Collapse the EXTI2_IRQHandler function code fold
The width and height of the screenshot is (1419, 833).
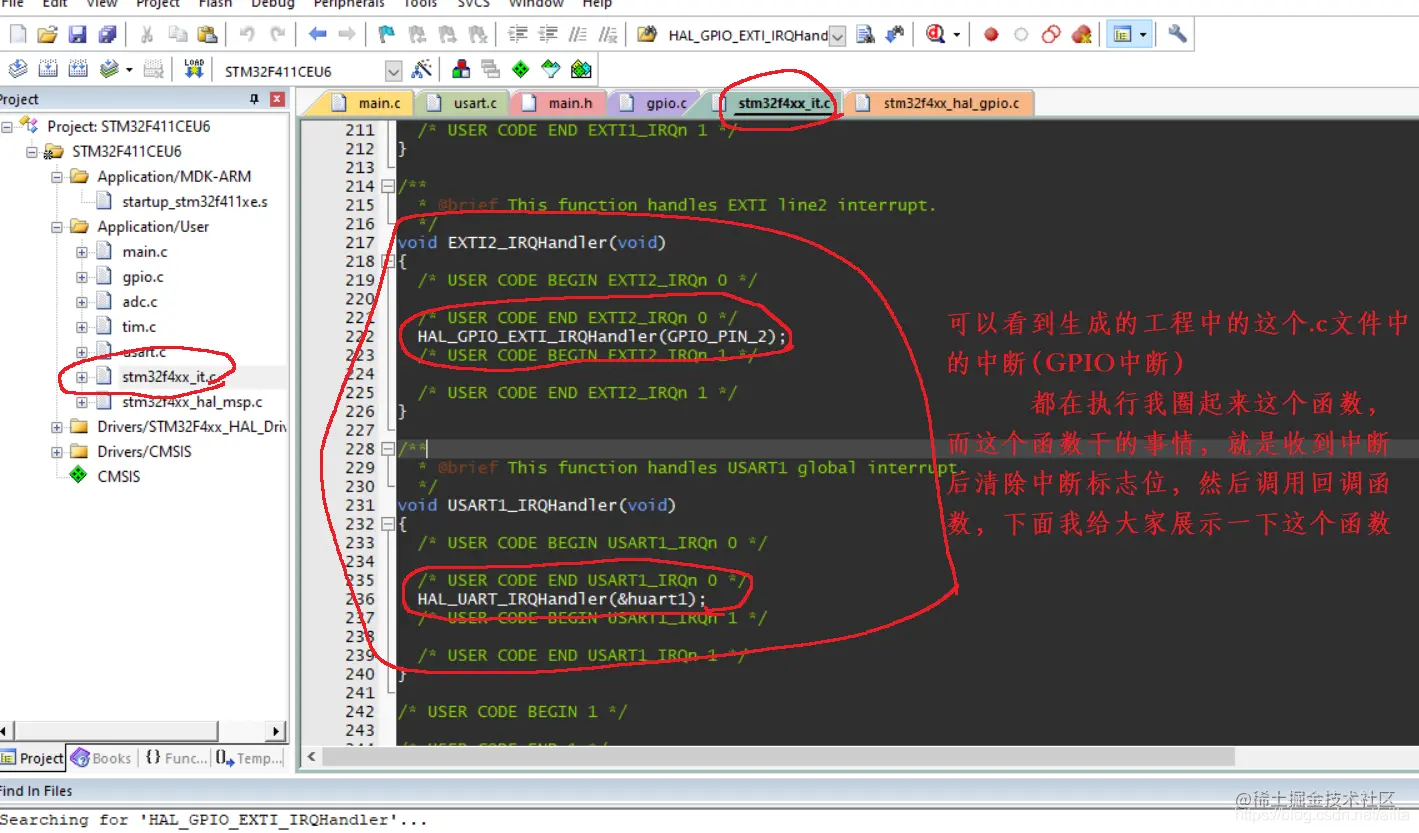[388, 262]
